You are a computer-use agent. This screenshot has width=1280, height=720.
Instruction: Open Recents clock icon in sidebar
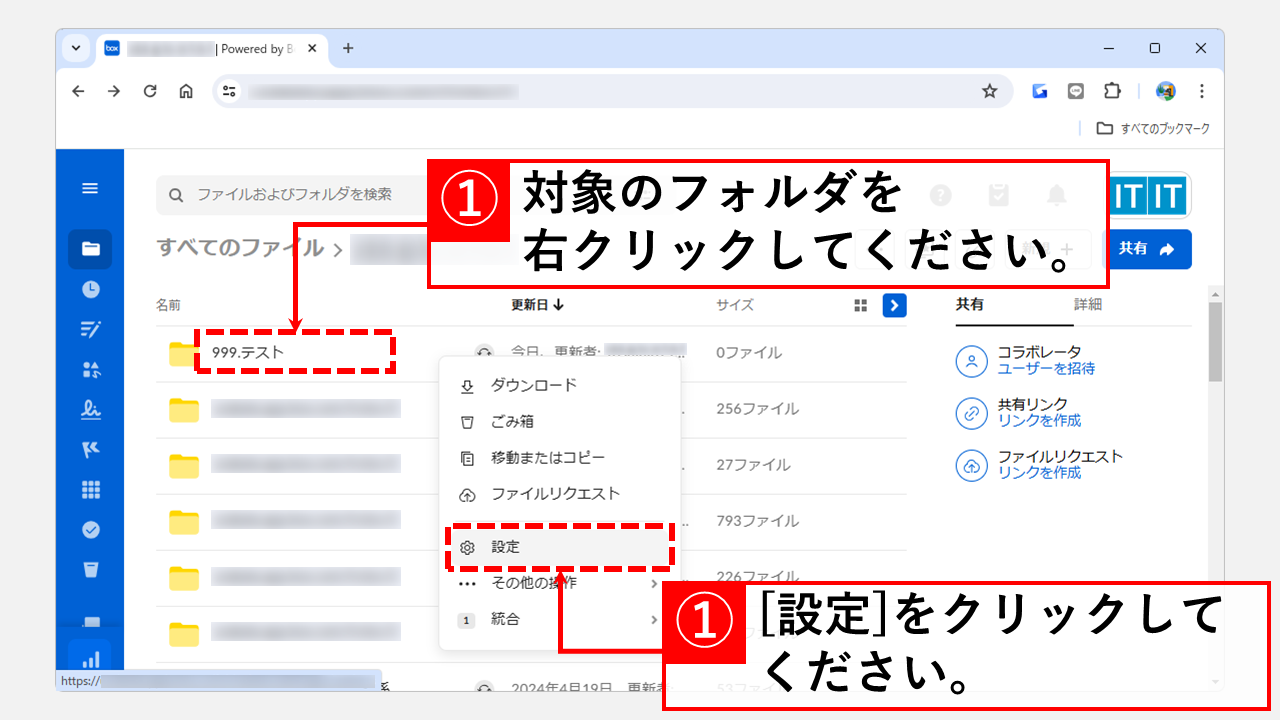(90, 289)
